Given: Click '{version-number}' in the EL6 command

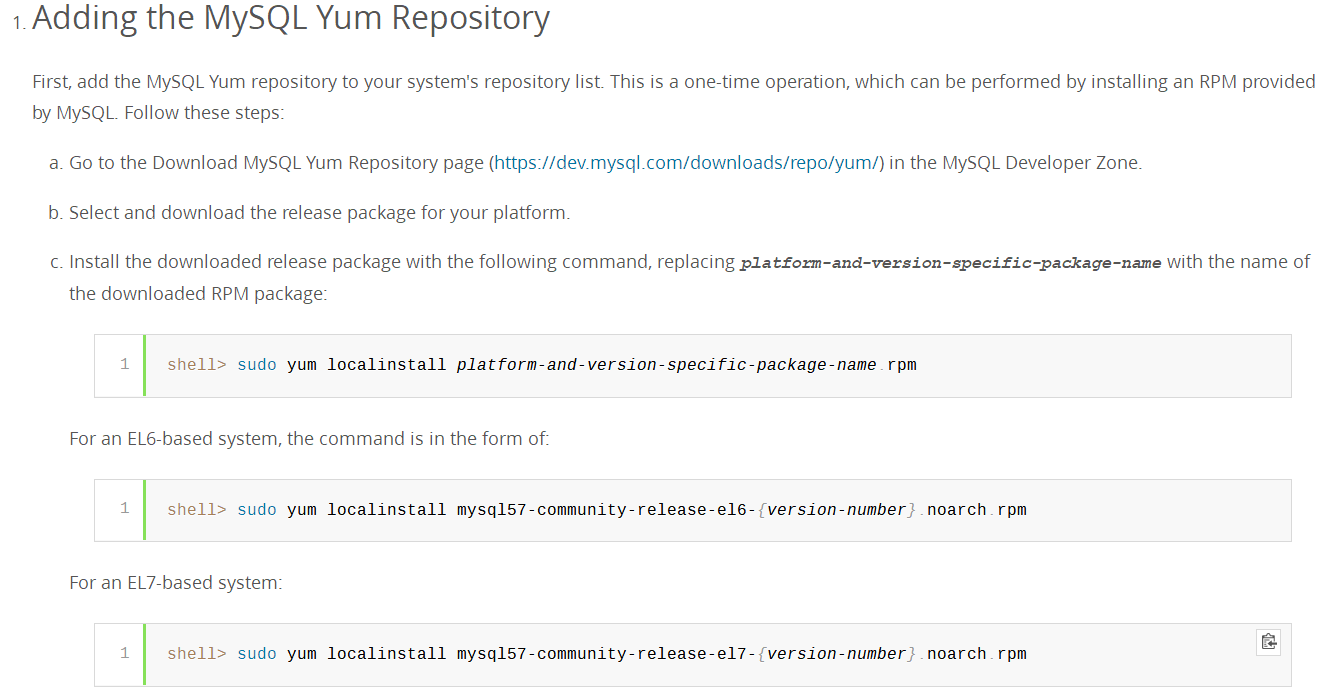Looking at the screenshot, I should point(837,510).
